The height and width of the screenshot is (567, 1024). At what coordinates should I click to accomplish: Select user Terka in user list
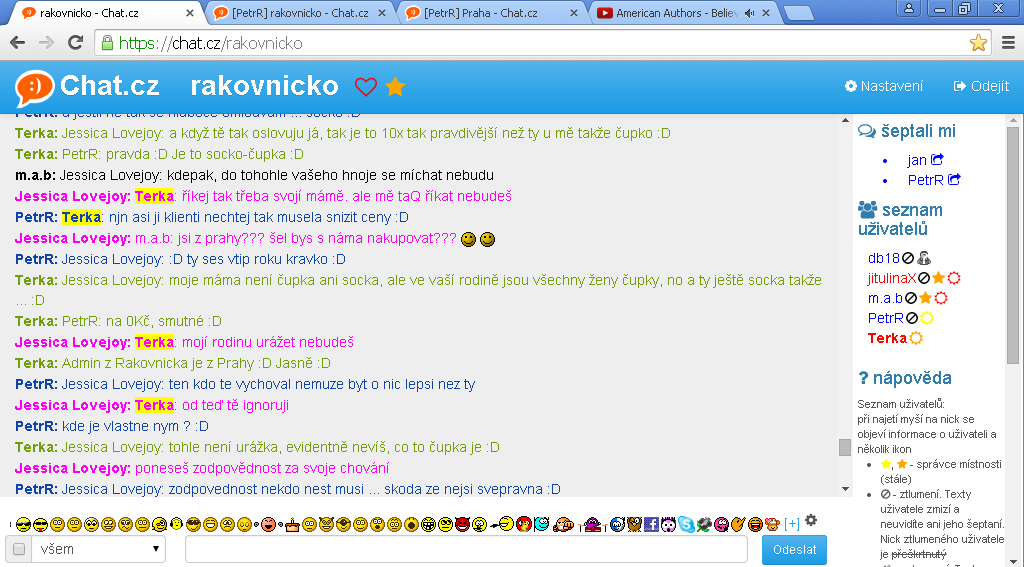(887, 338)
